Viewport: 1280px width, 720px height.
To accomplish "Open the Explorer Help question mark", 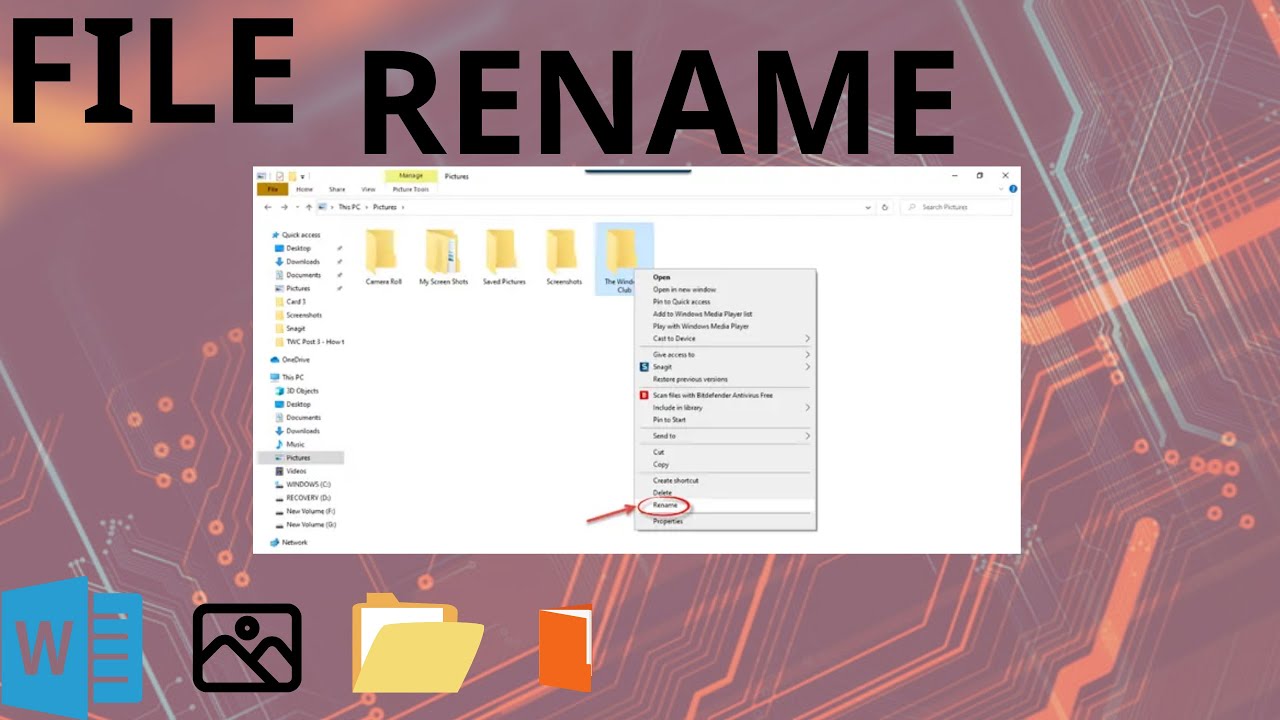I will [x=1013, y=188].
